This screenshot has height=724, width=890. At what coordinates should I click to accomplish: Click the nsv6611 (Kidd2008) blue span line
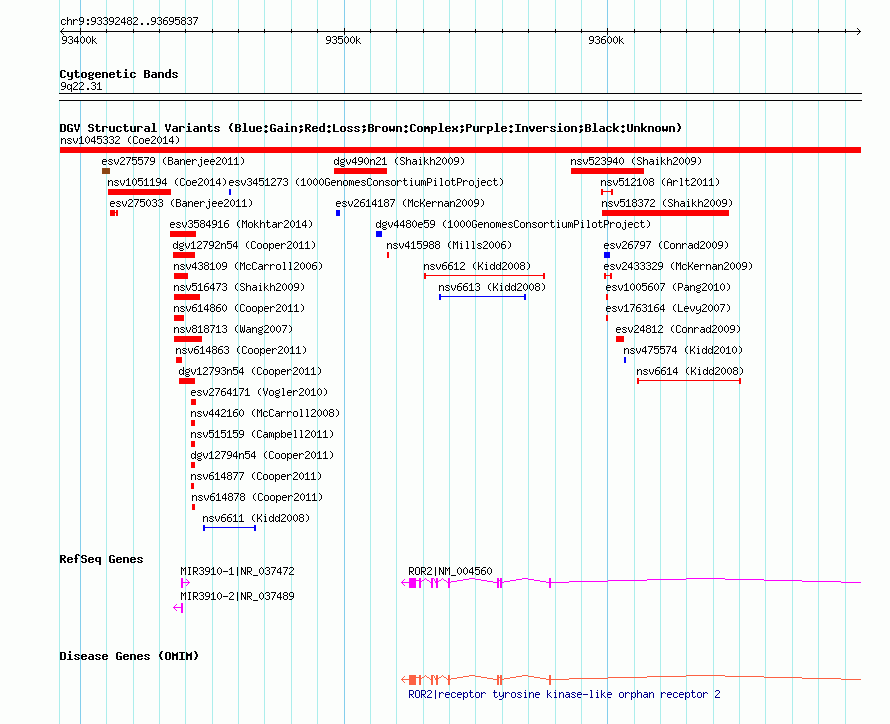pyautogui.click(x=229, y=528)
